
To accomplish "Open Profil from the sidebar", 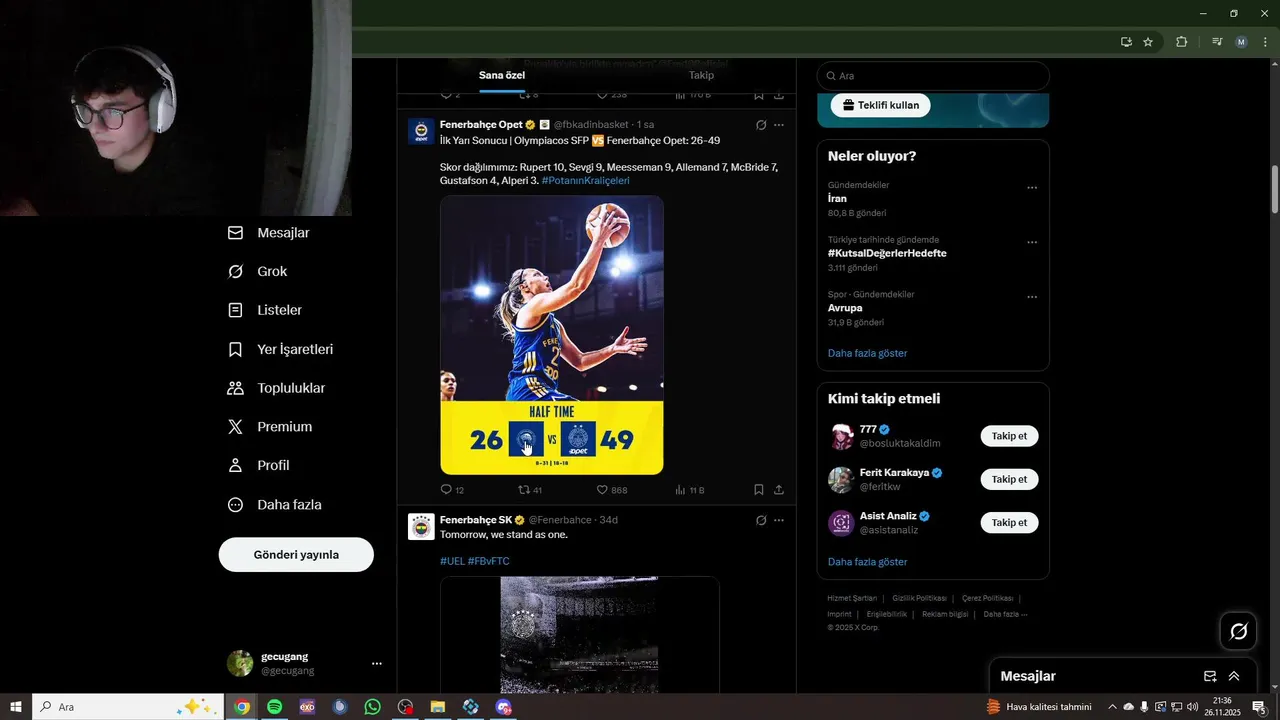I will point(259,466).
